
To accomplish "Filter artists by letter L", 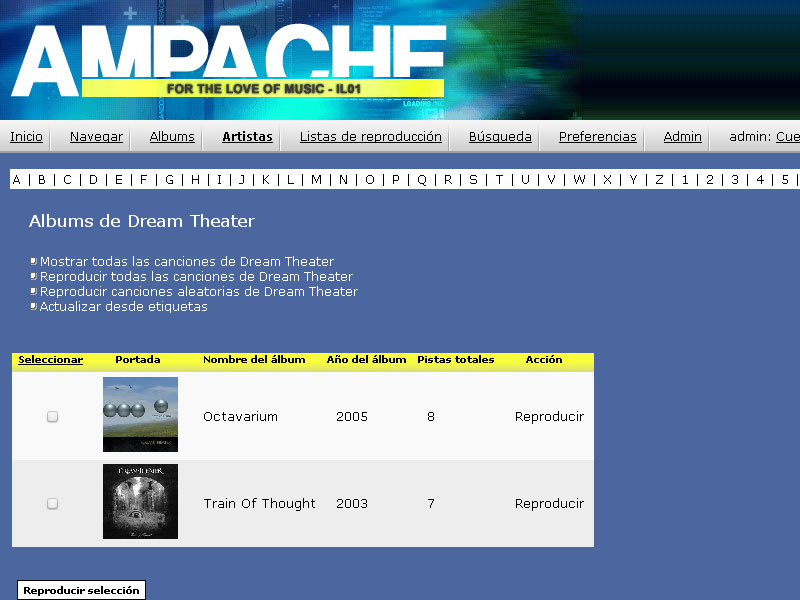I will 290,180.
